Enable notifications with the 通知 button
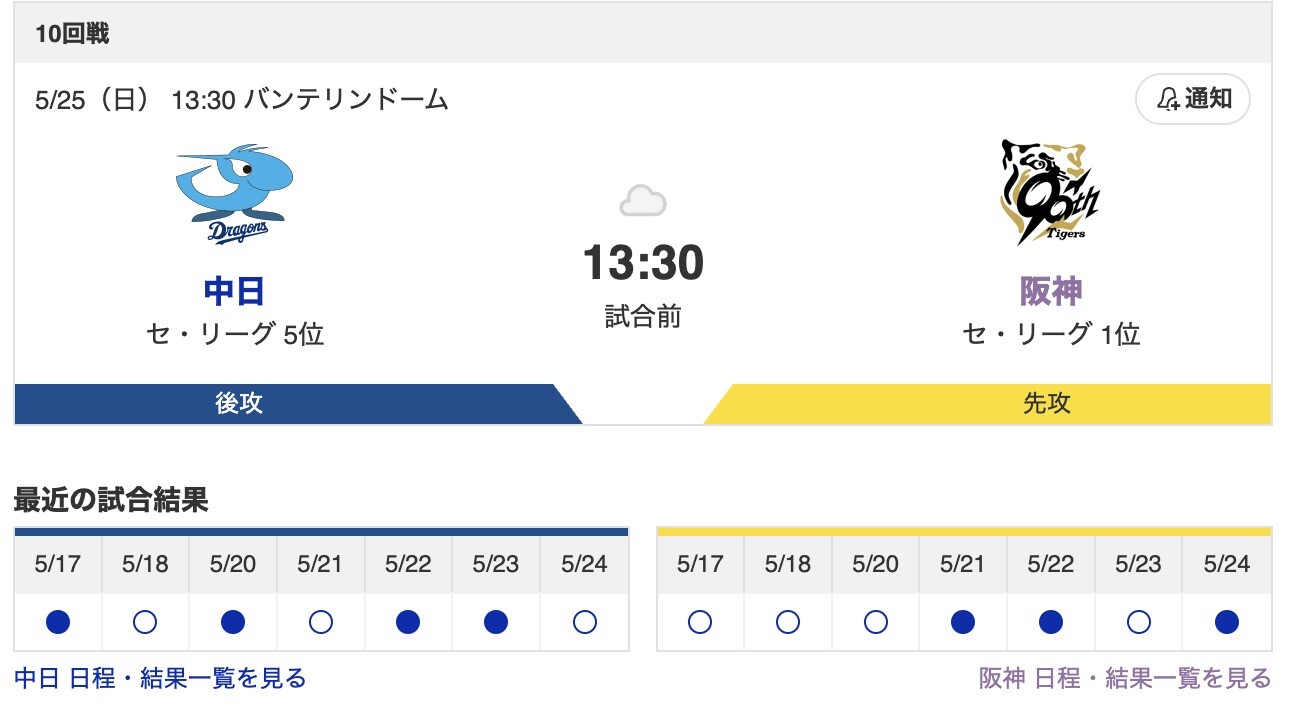This screenshot has width=1290, height=722. [1193, 99]
